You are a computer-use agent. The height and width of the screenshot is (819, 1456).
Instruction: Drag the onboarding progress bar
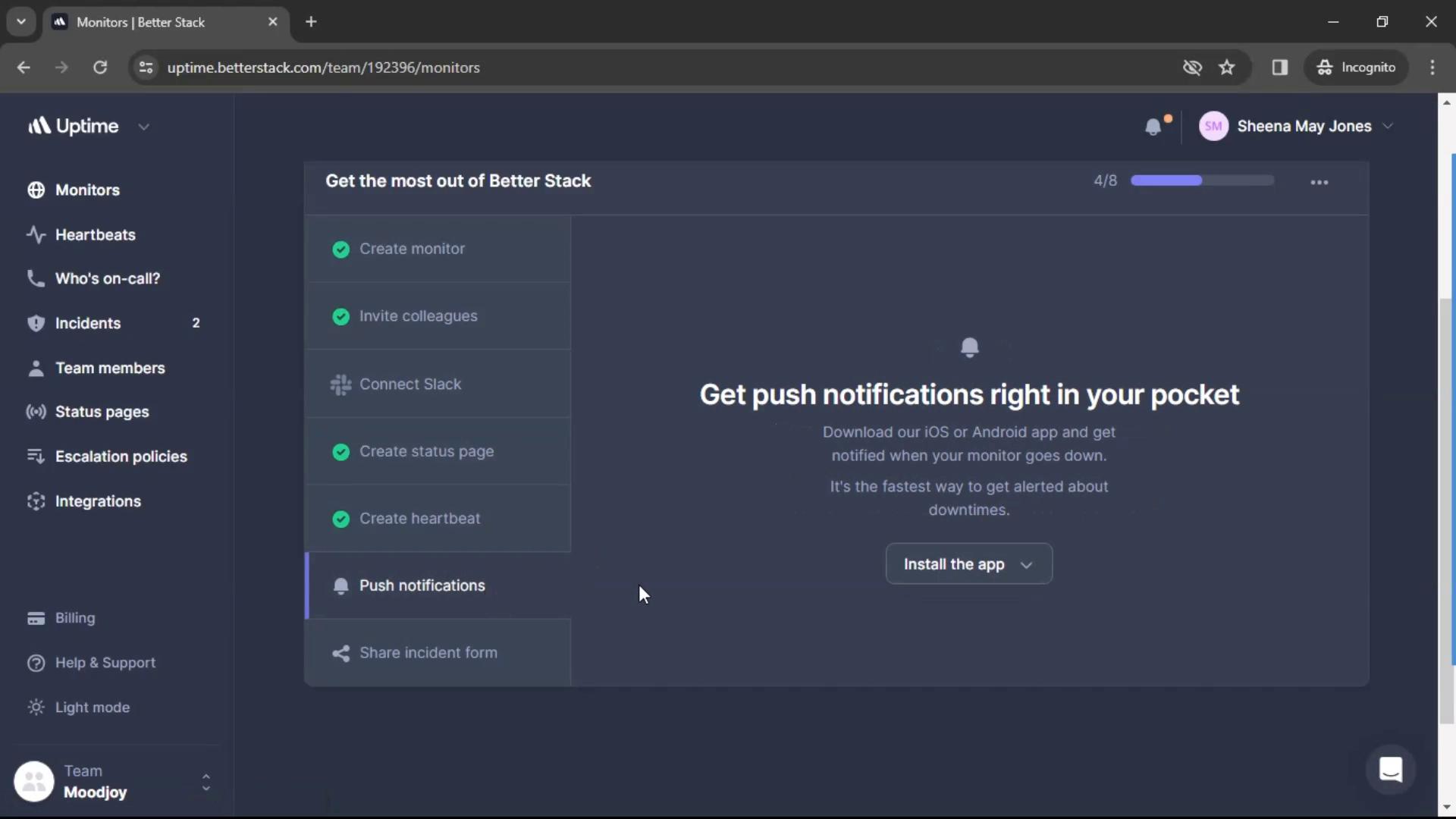pyautogui.click(x=1201, y=181)
